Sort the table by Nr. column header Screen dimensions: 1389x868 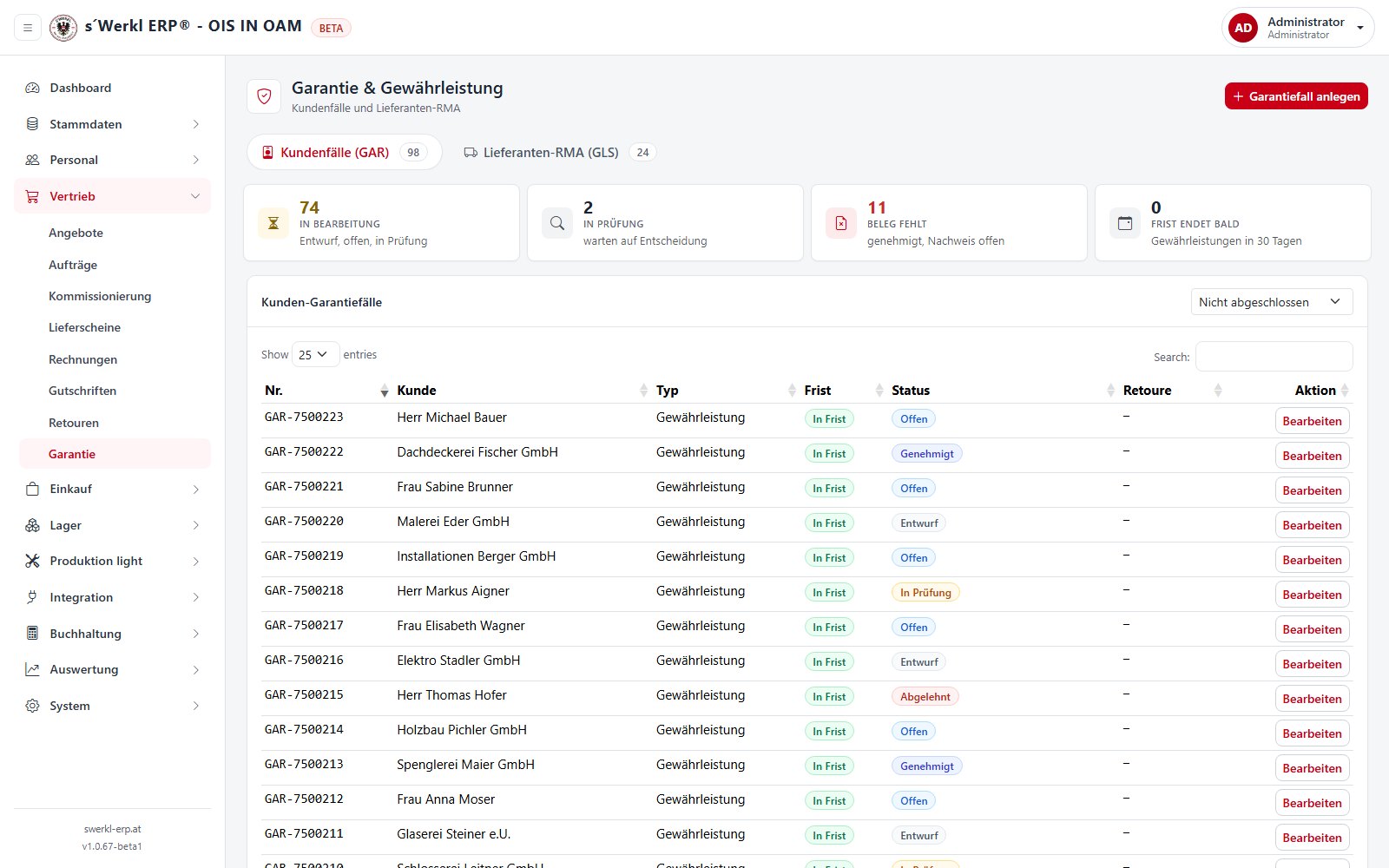pyautogui.click(x=326, y=391)
